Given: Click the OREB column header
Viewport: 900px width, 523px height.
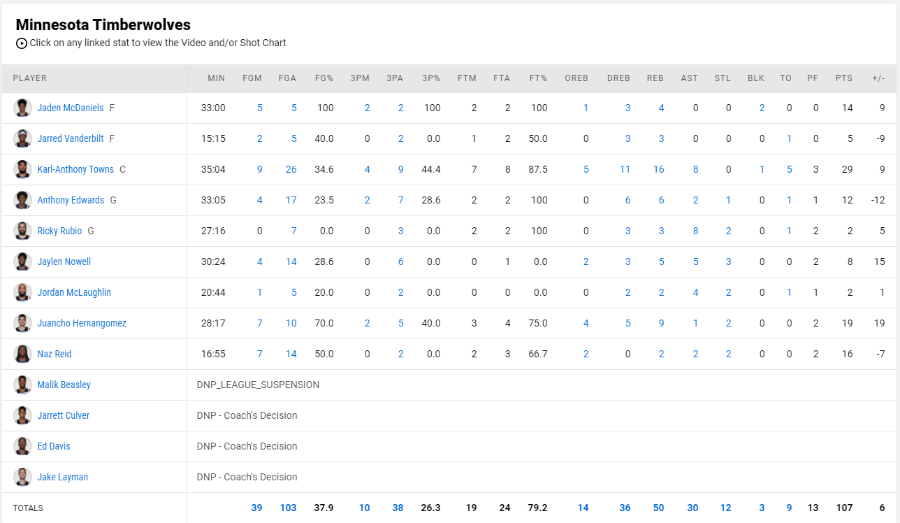Looking at the screenshot, I should click(x=576, y=78).
